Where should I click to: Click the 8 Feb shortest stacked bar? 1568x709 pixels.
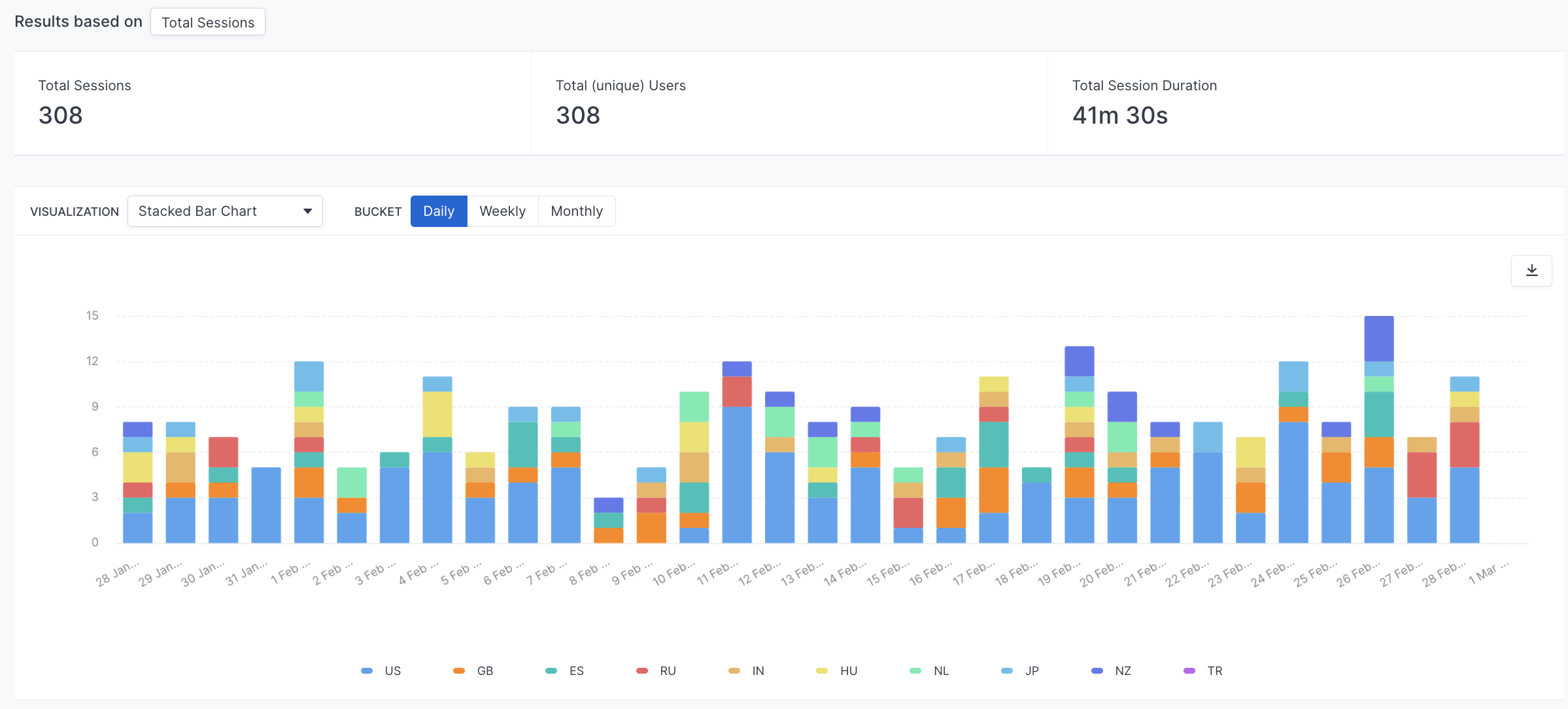tap(608, 521)
